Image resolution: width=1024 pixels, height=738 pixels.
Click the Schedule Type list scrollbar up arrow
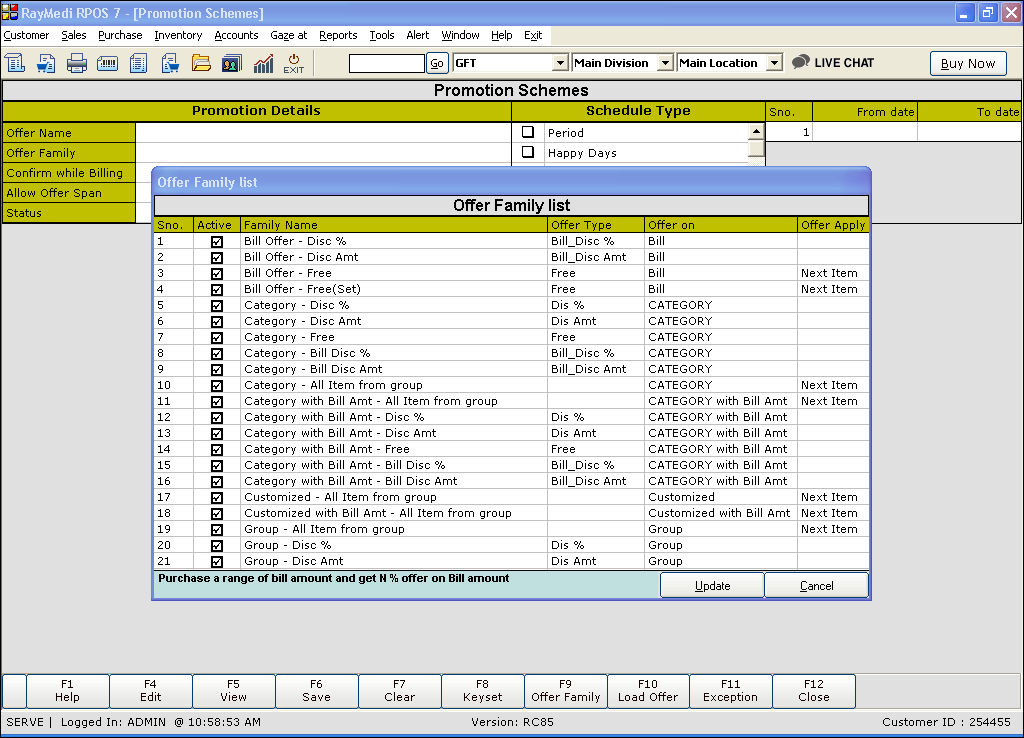(756, 131)
